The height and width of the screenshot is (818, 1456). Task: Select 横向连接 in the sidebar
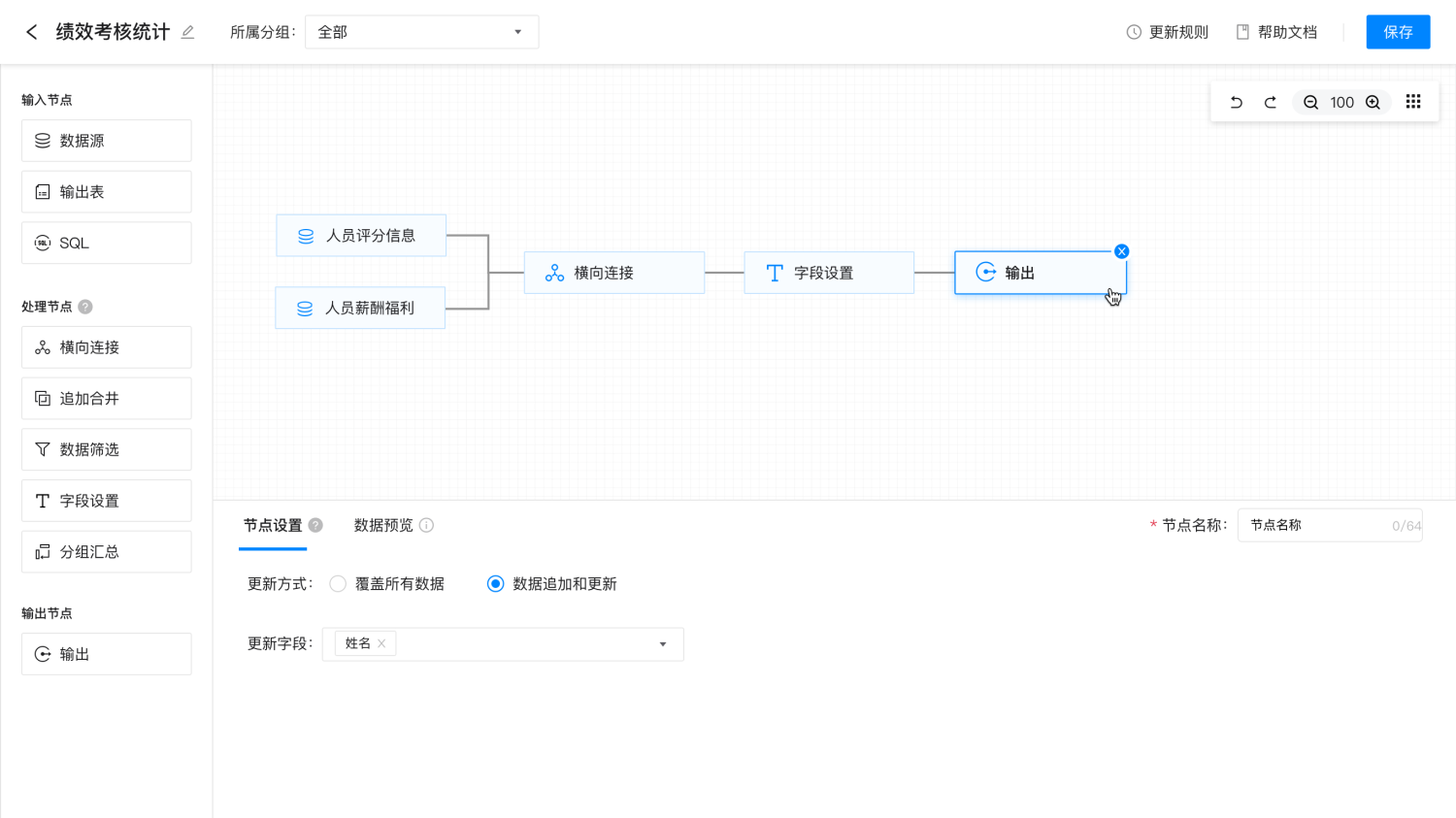coord(107,347)
